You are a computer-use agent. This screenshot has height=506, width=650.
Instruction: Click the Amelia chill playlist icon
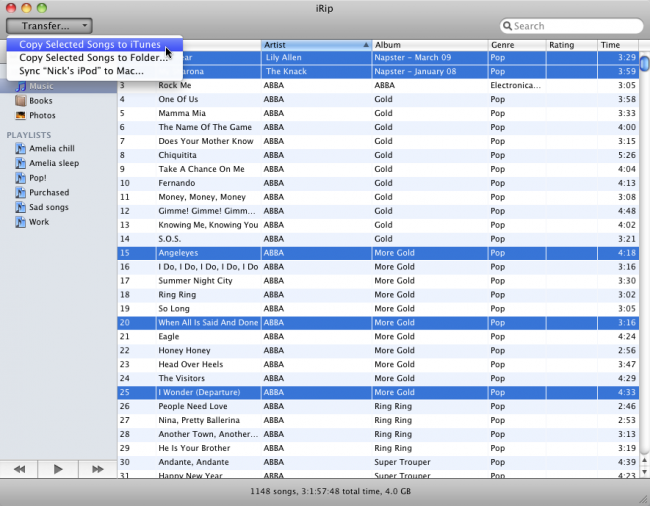[20, 148]
